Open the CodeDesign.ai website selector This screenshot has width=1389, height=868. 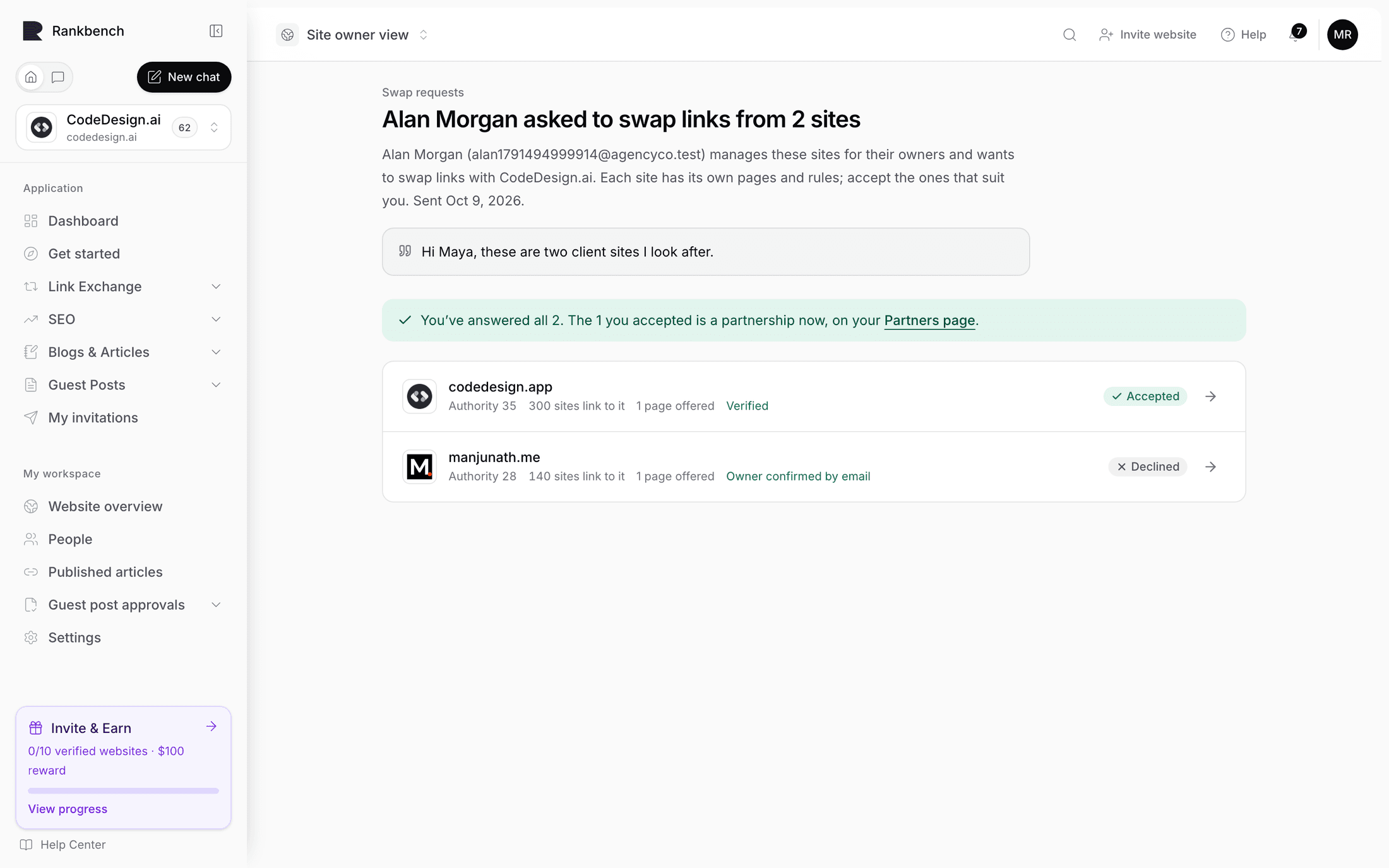[123, 128]
